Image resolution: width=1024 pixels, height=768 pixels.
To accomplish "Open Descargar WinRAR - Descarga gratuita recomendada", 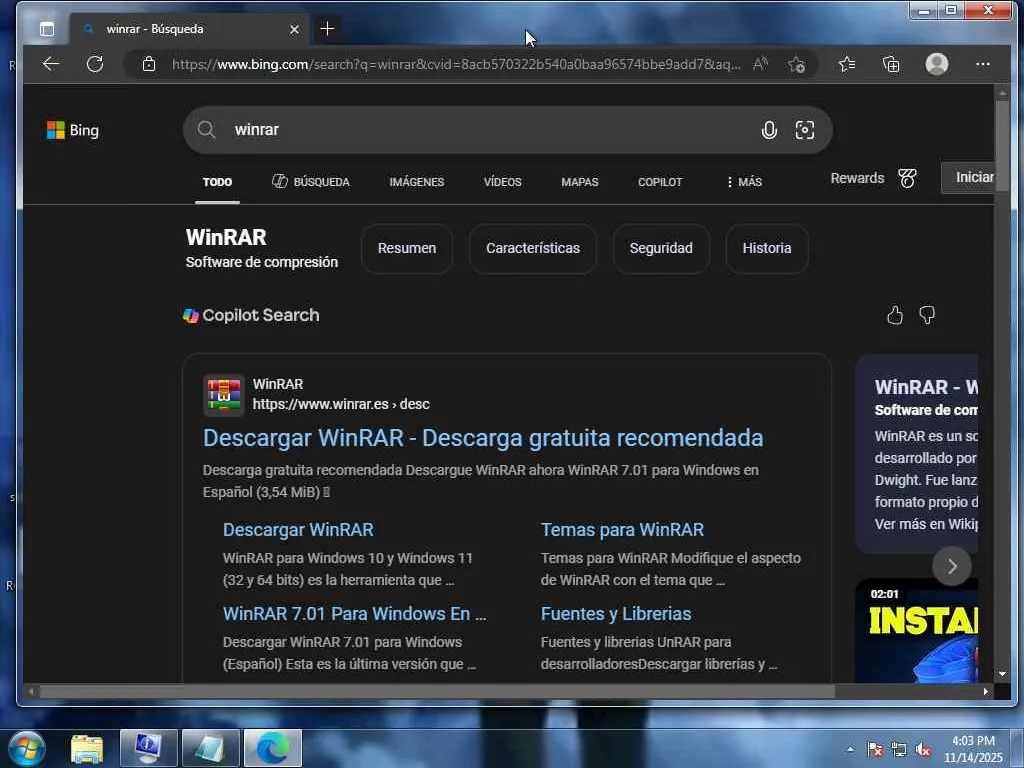I will (483, 438).
